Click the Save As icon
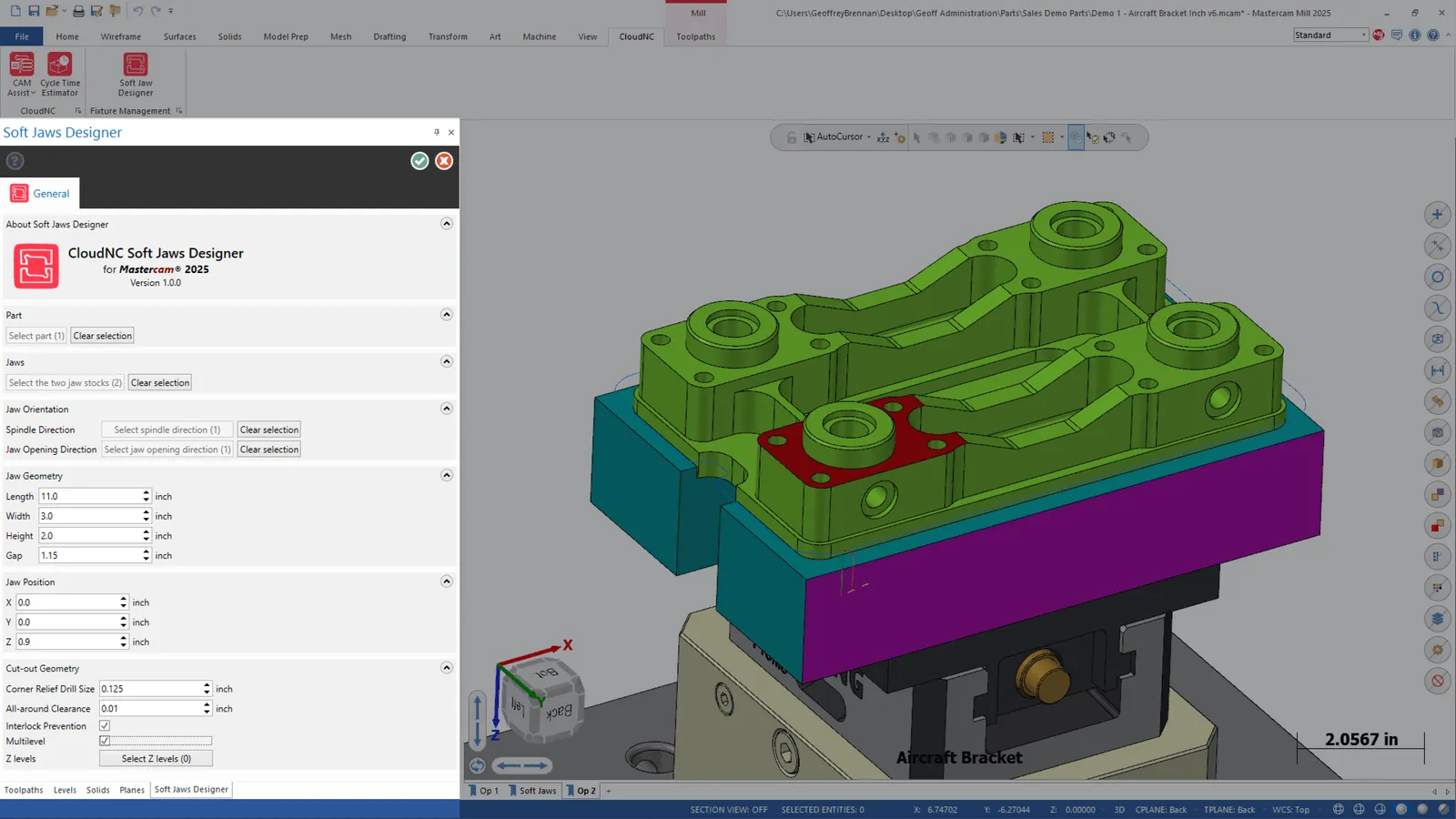Image resolution: width=1456 pixels, height=819 pixels. [96, 11]
